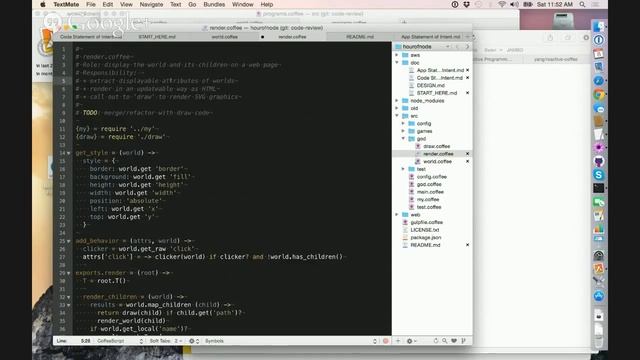Collapse the god folder
640x360 pixels.
[x=403, y=139]
